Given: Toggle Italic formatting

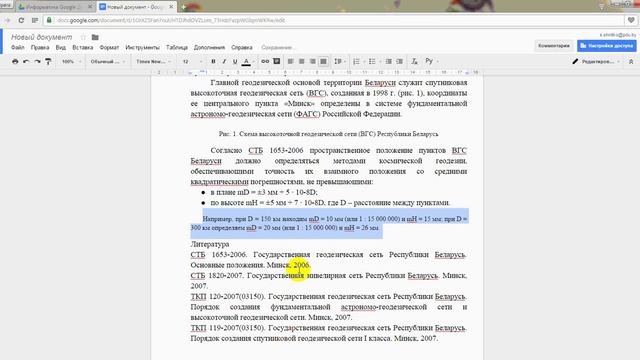Looking at the screenshot, I should pyautogui.click(x=224, y=62).
